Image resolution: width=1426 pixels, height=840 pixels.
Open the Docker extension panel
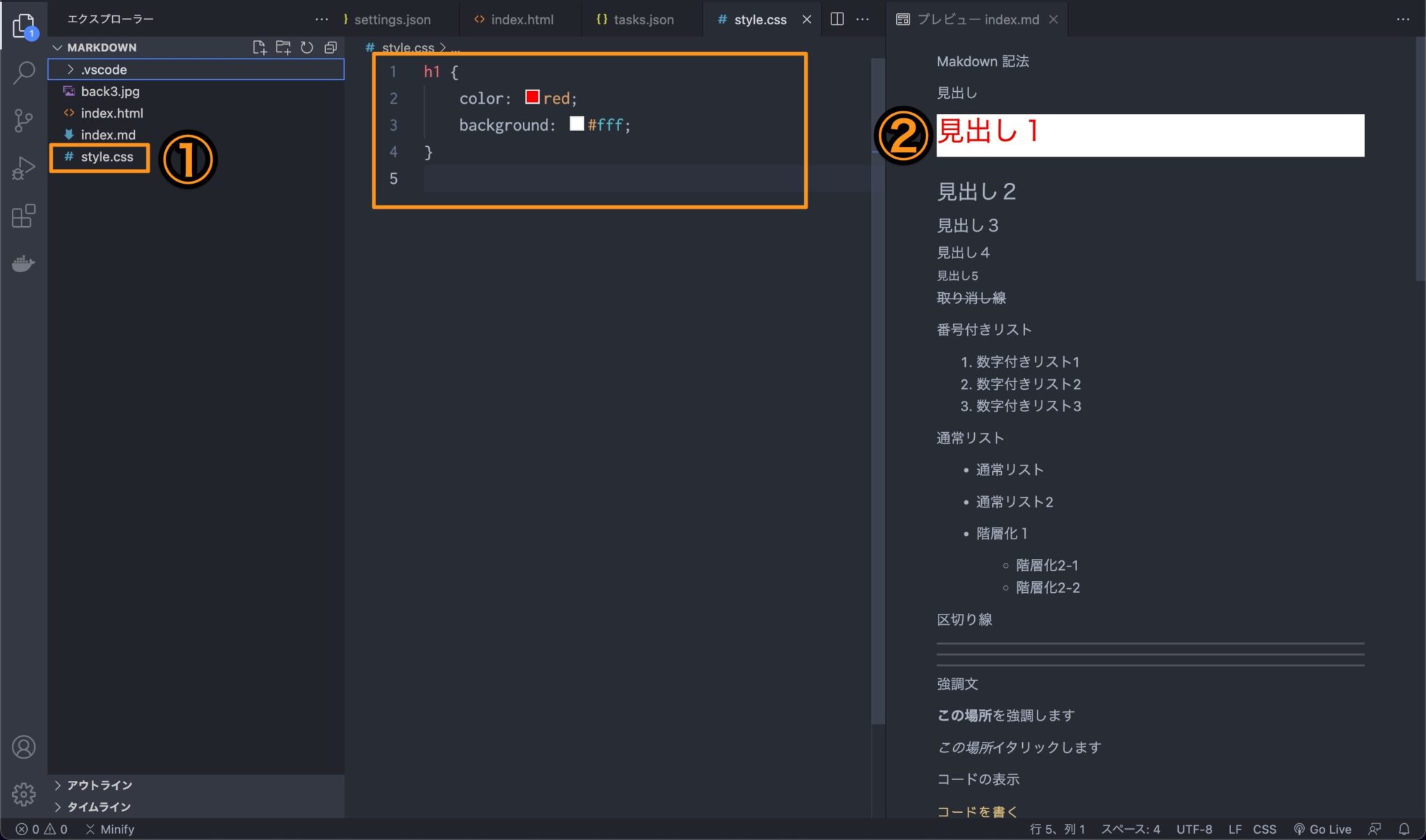[24, 263]
